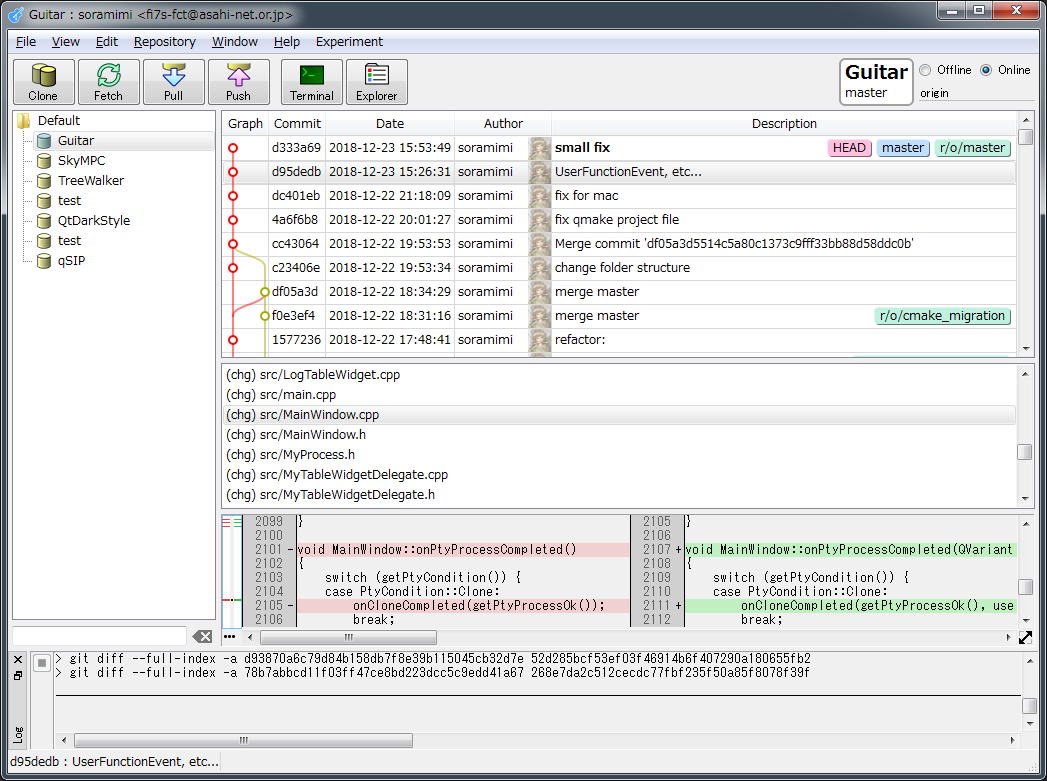
Task: Click inside the repository filter input field
Action: pos(100,636)
